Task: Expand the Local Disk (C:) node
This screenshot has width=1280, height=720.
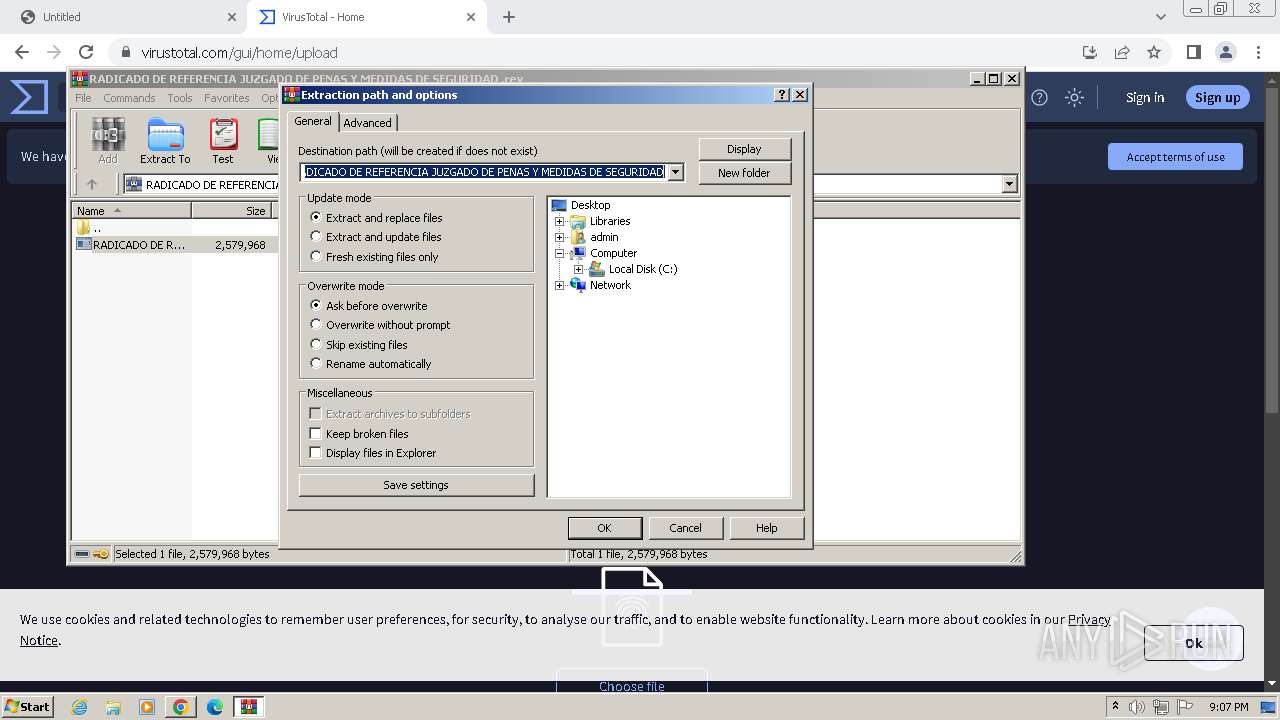Action: click(x=578, y=269)
